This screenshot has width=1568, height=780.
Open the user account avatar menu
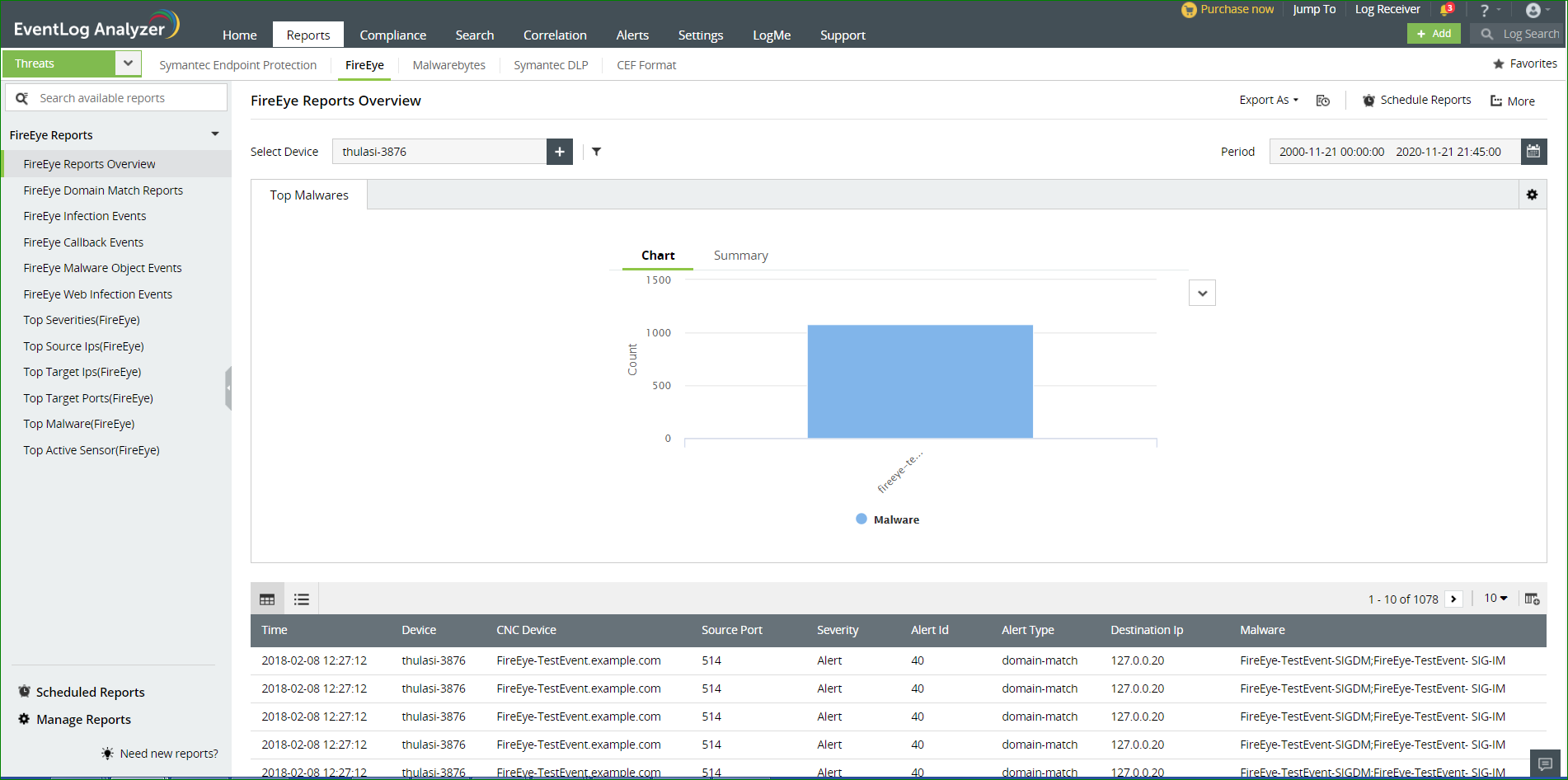point(1533,10)
